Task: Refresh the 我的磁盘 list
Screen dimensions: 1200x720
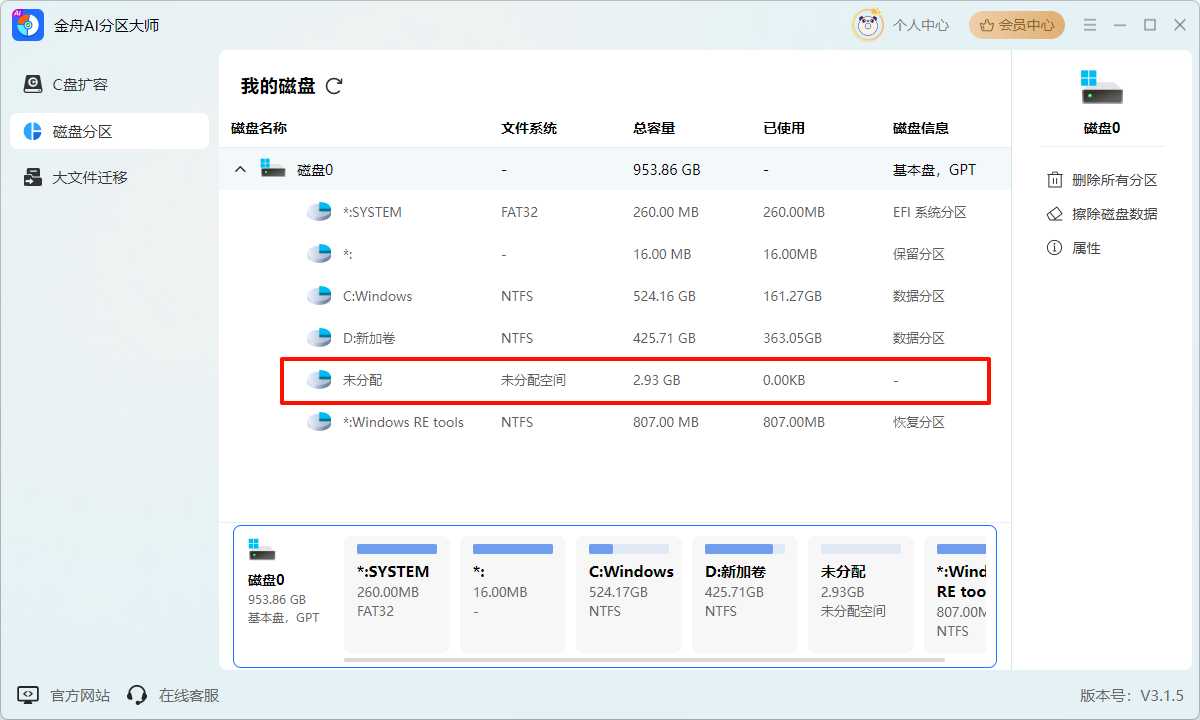Action: [334, 86]
